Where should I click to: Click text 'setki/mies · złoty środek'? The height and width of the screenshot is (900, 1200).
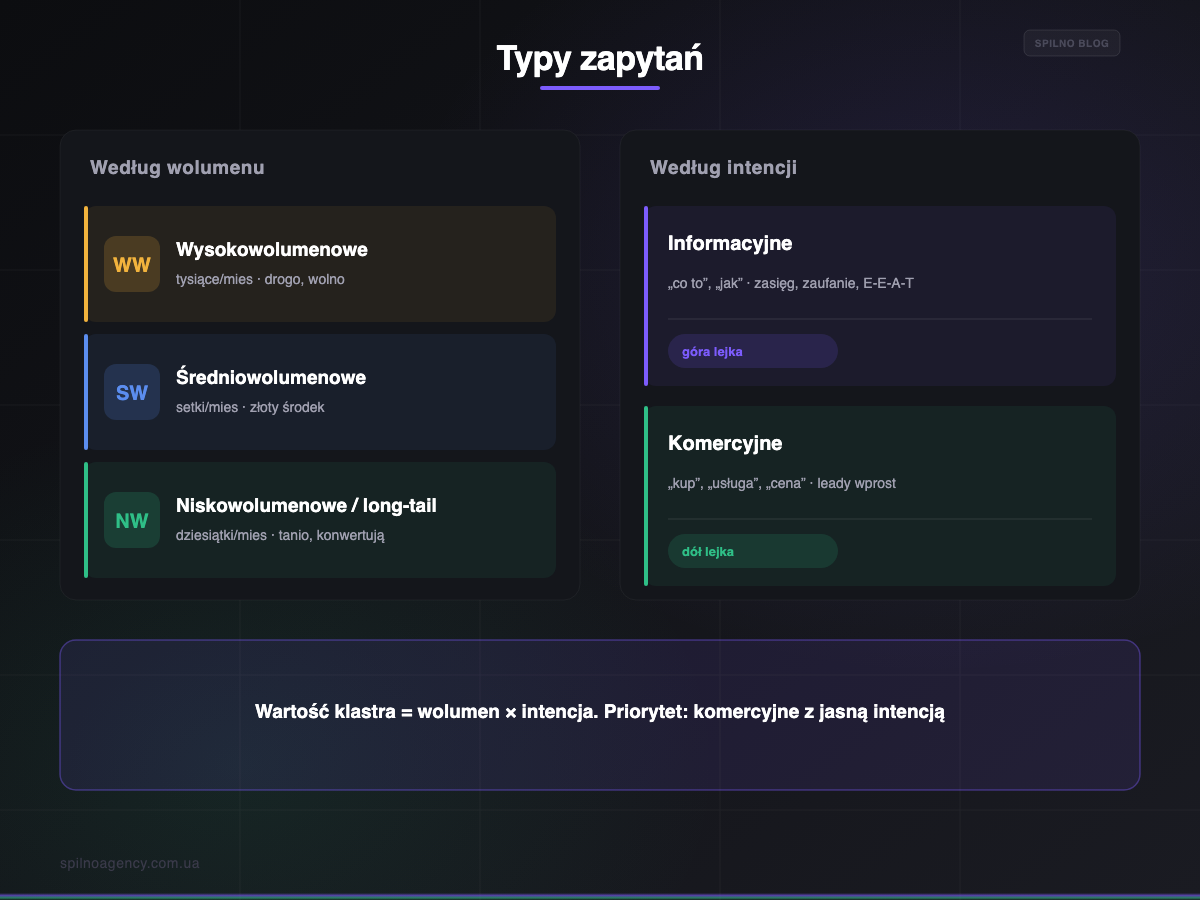(250, 407)
